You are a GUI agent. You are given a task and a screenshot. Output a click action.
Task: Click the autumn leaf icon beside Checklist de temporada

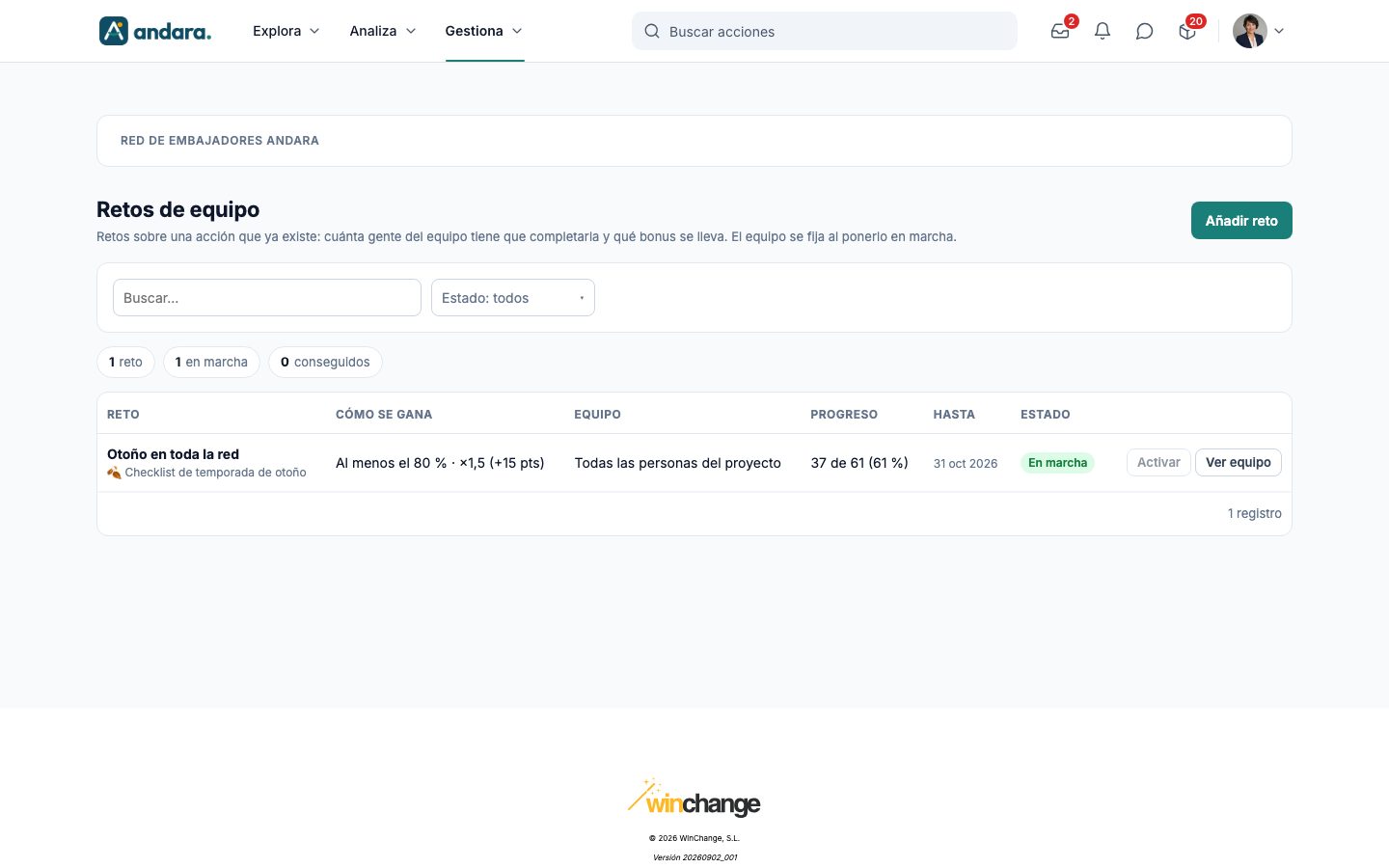tap(114, 473)
